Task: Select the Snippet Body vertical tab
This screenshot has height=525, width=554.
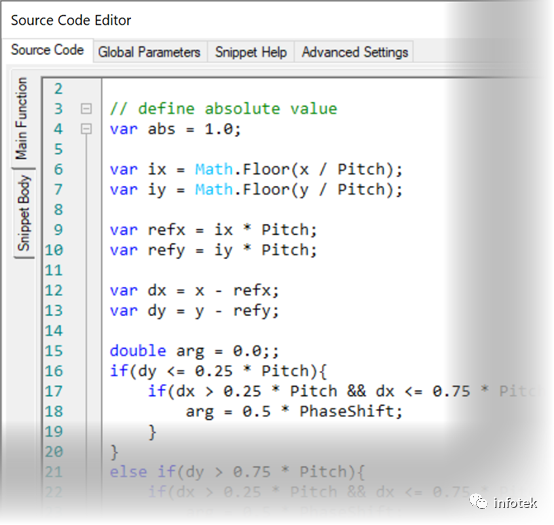Action: (23, 213)
